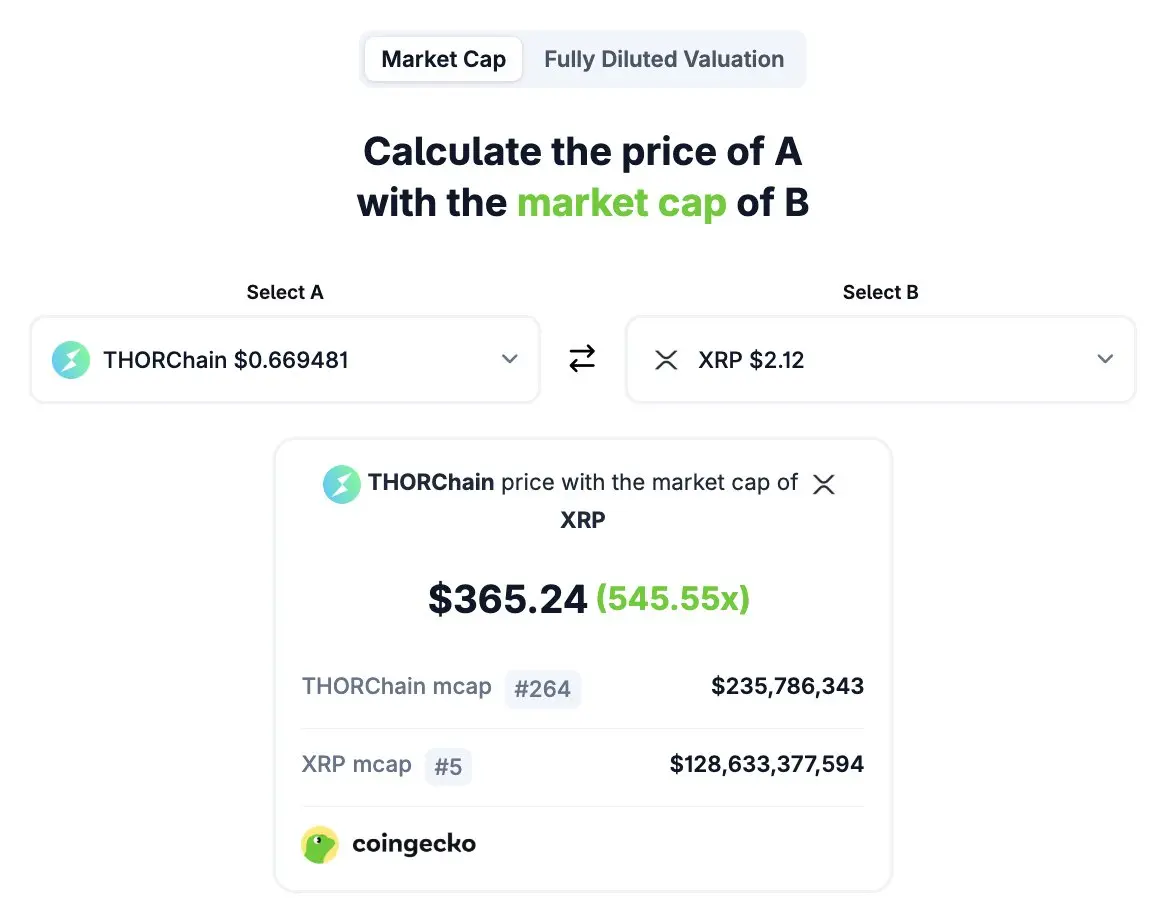Screen dimensions: 1168x924
Task: Expand the Select B chevron arrow
Action: point(1105,360)
